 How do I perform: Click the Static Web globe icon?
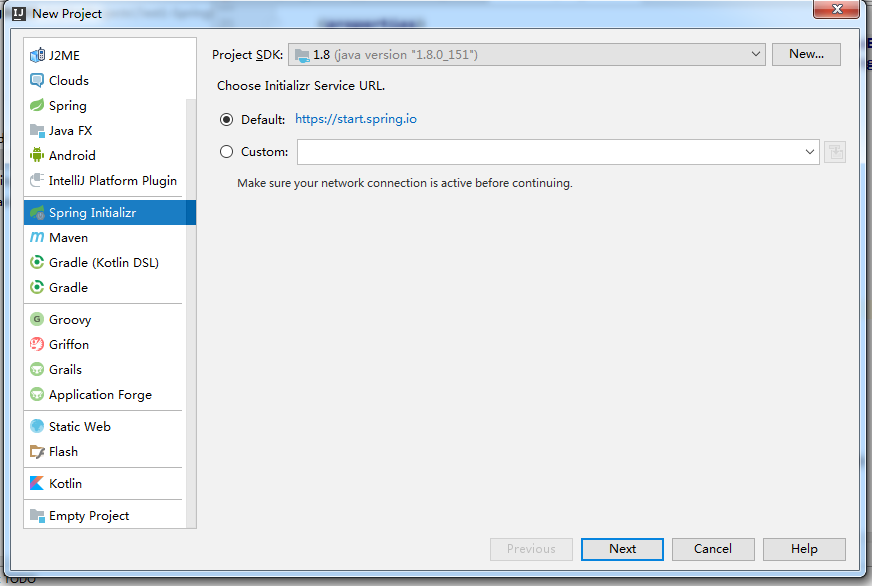(x=37, y=426)
